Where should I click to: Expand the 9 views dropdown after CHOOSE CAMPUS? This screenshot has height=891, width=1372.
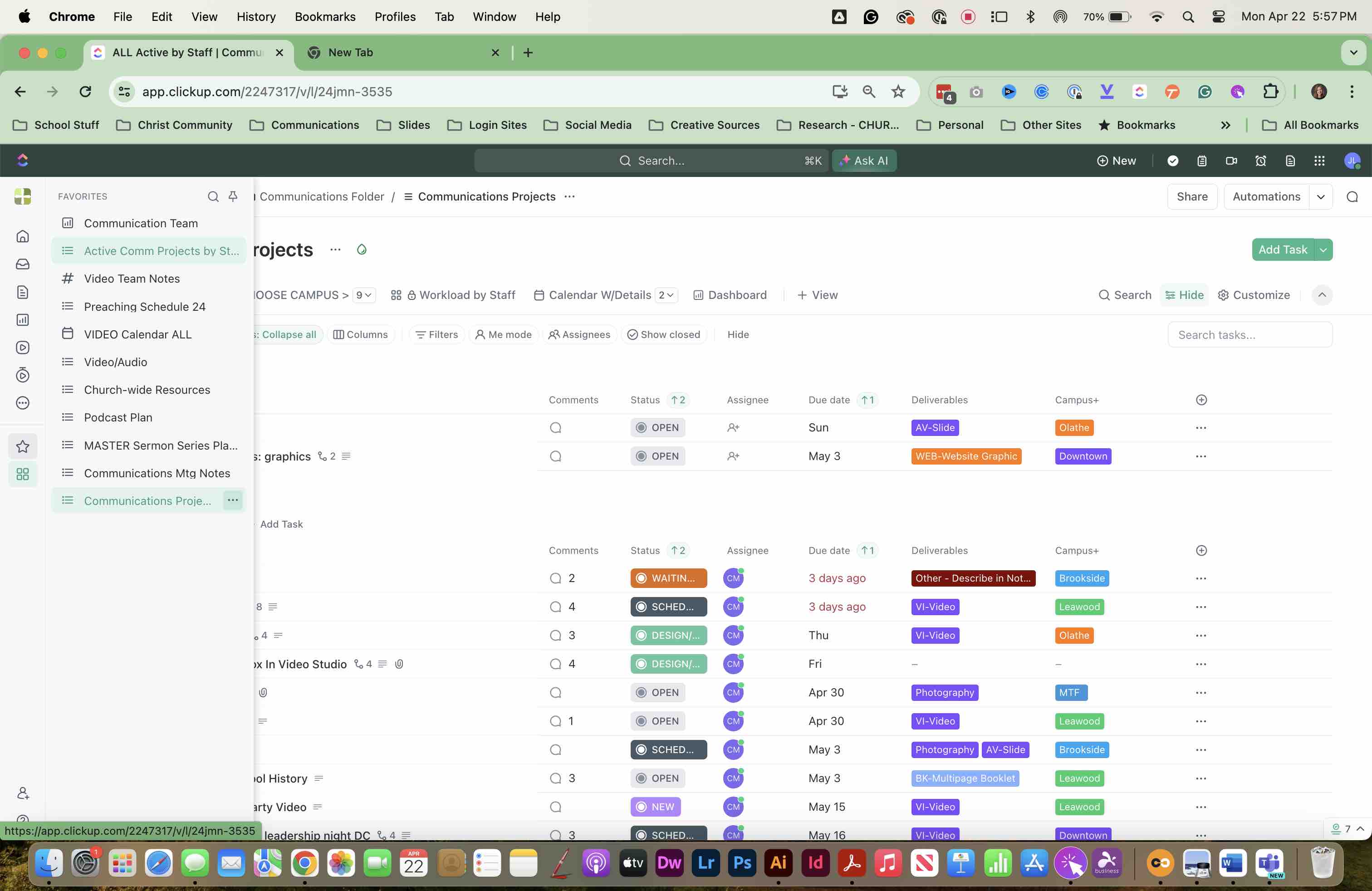click(x=364, y=295)
